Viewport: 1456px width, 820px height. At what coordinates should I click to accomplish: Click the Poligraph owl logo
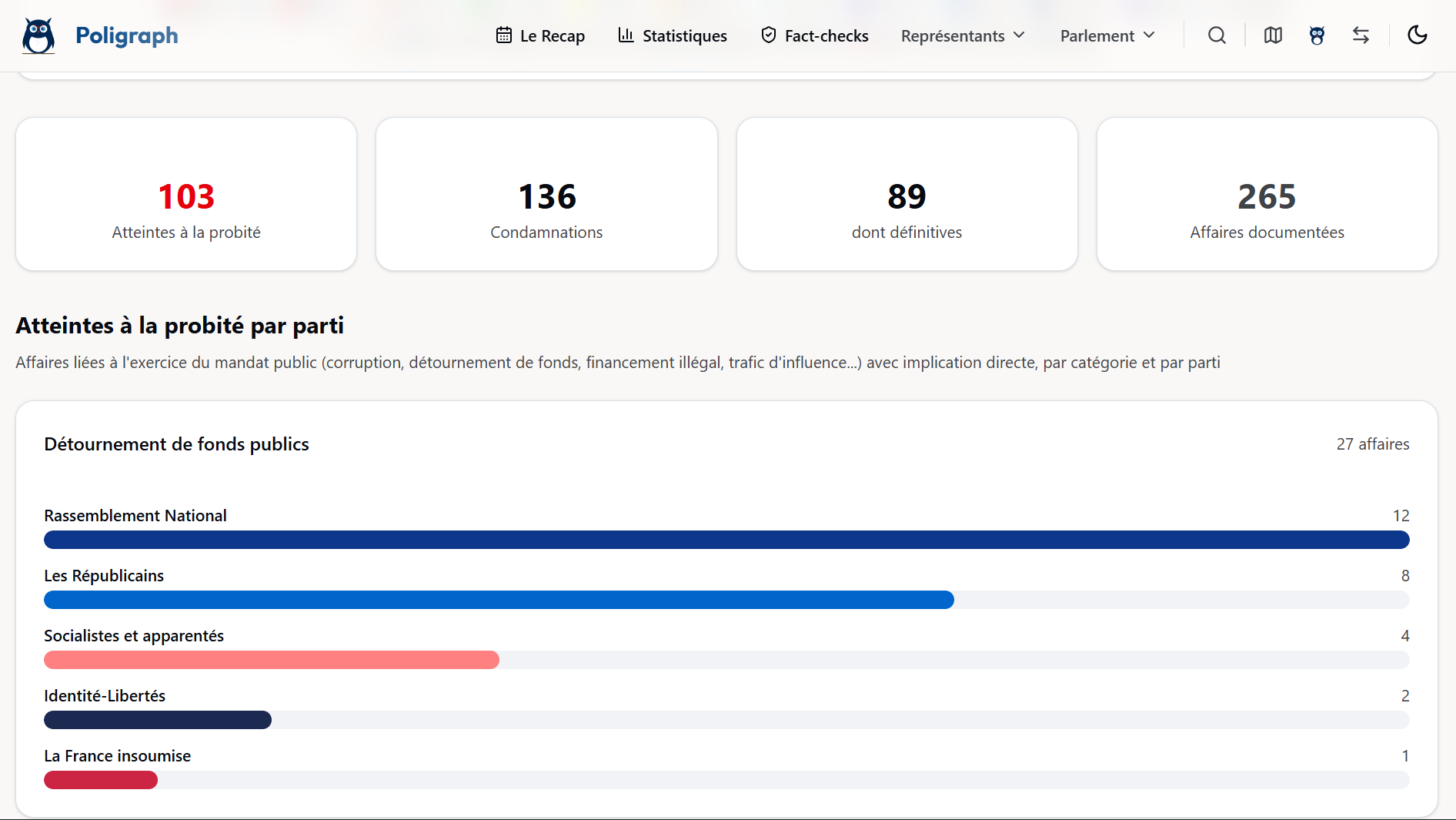[x=38, y=35]
